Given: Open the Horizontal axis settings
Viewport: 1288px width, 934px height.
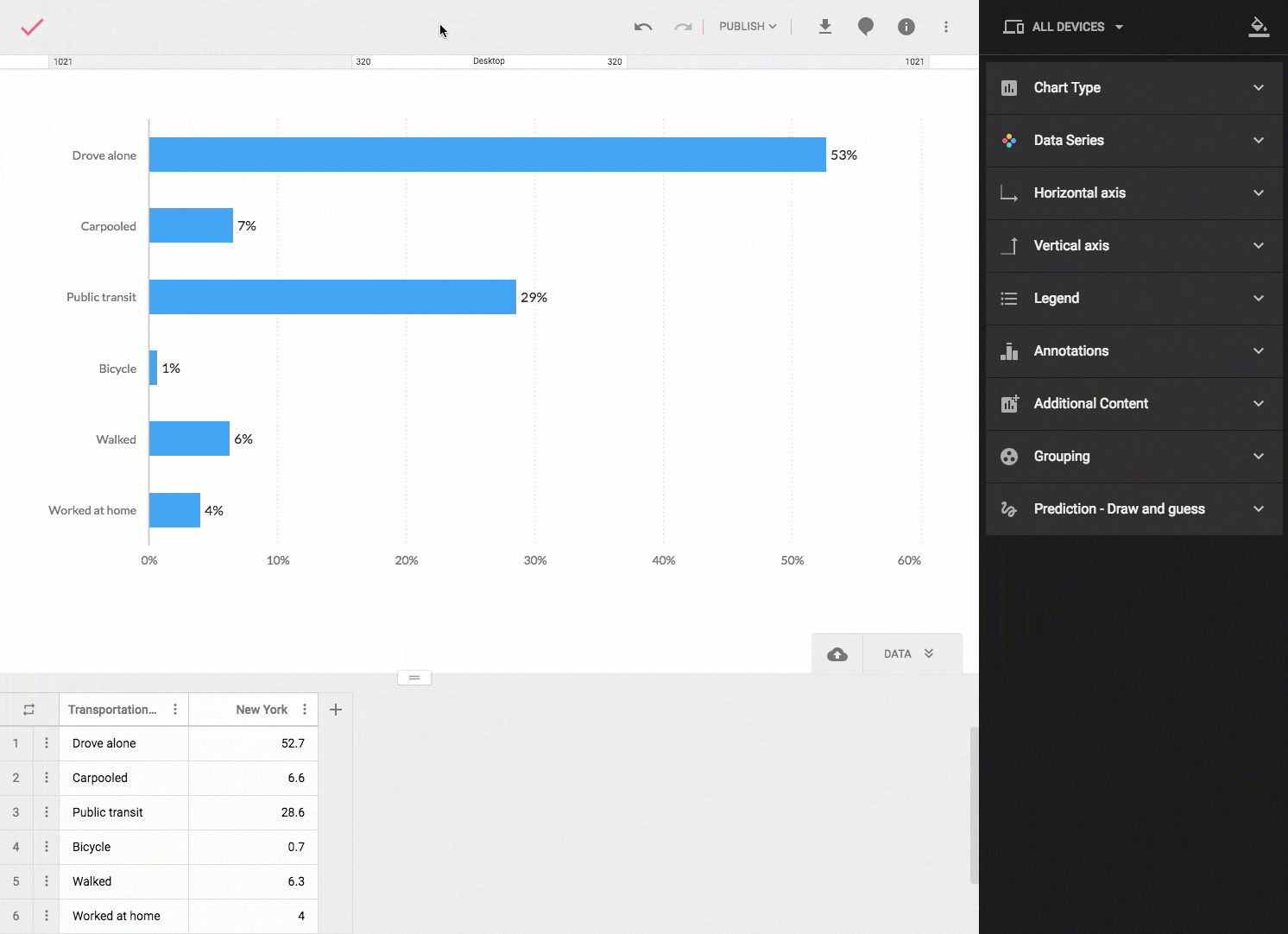Looking at the screenshot, I should [x=1133, y=193].
